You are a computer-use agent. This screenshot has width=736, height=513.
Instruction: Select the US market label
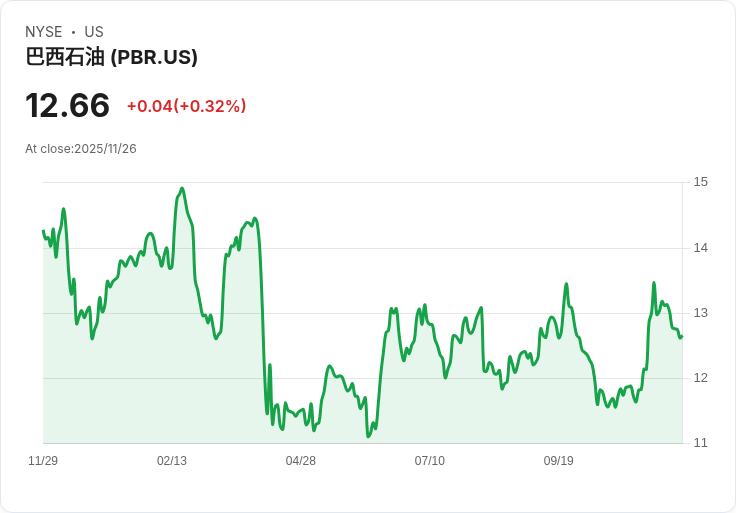pyautogui.click(x=94, y=32)
